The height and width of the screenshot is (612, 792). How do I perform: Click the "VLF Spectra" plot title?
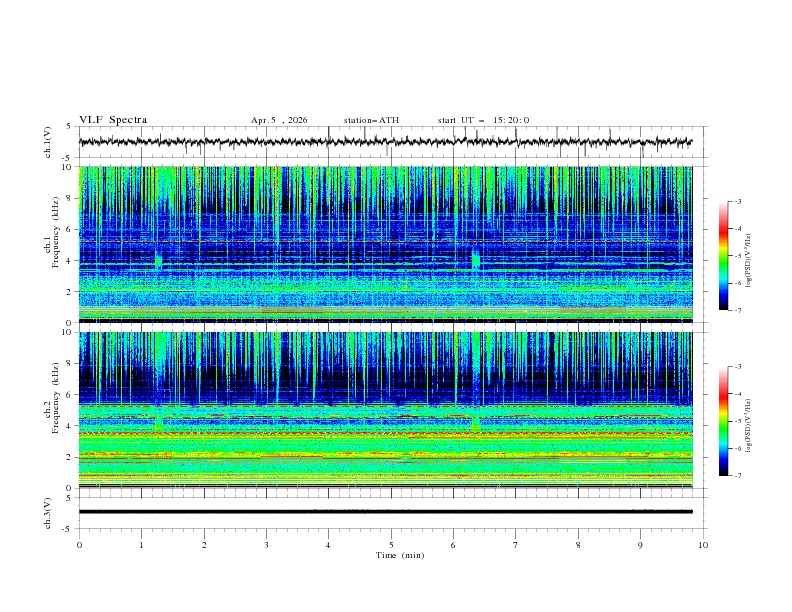(x=113, y=120)
